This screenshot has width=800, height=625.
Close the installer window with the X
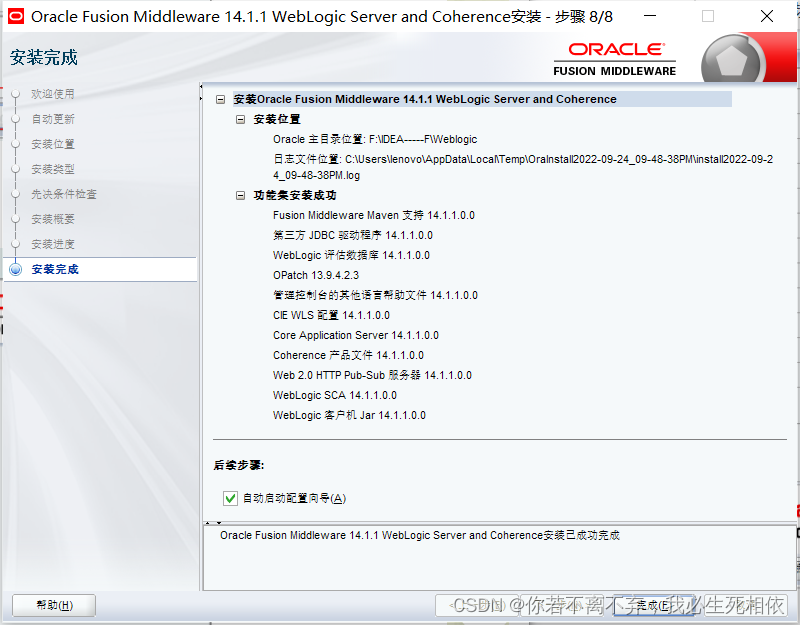coord(766,16)
